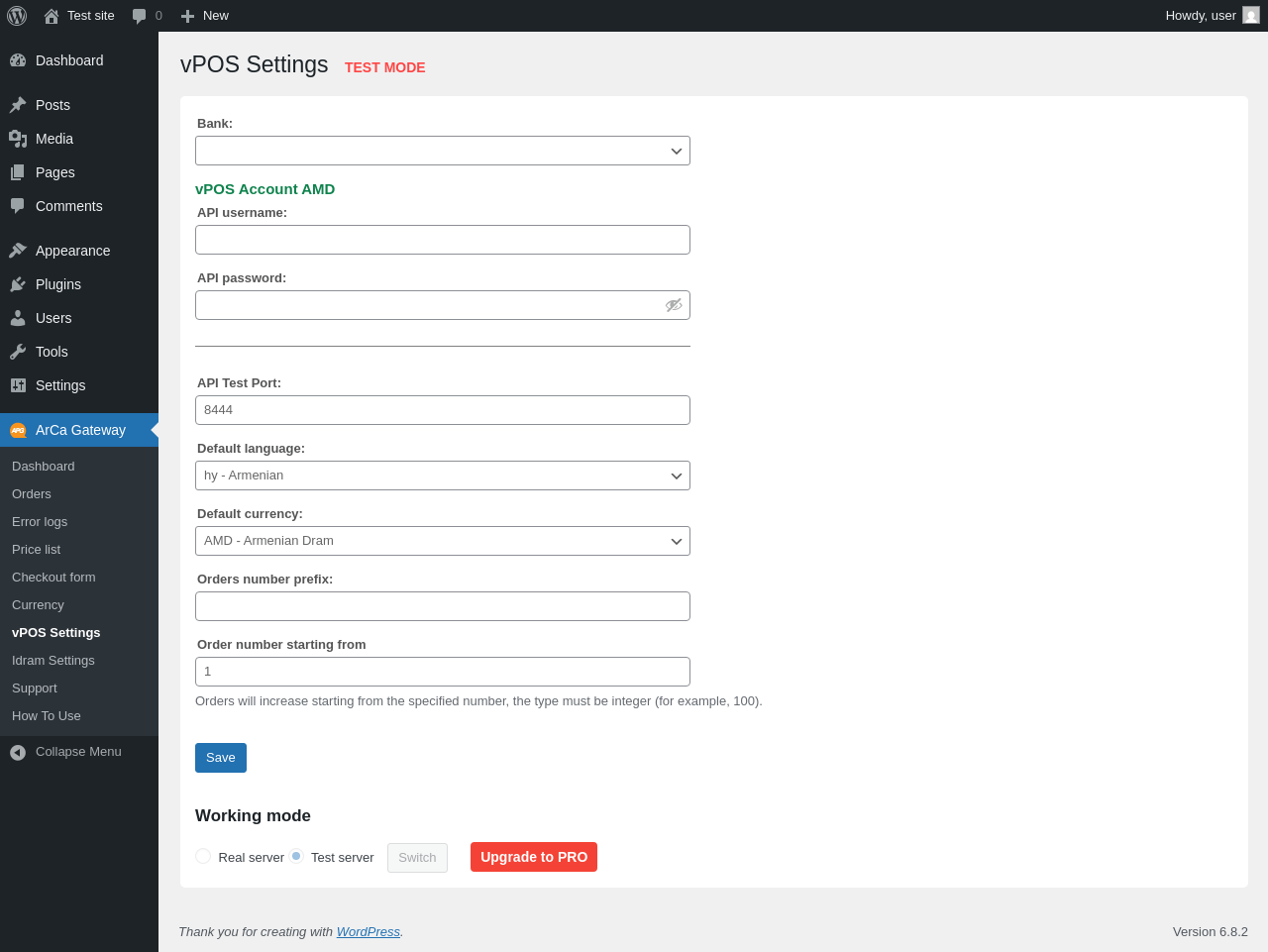Toggle API password visibility eye icon
The width and height of the screenshot is (1268, 952).
[x=674, y=305]
